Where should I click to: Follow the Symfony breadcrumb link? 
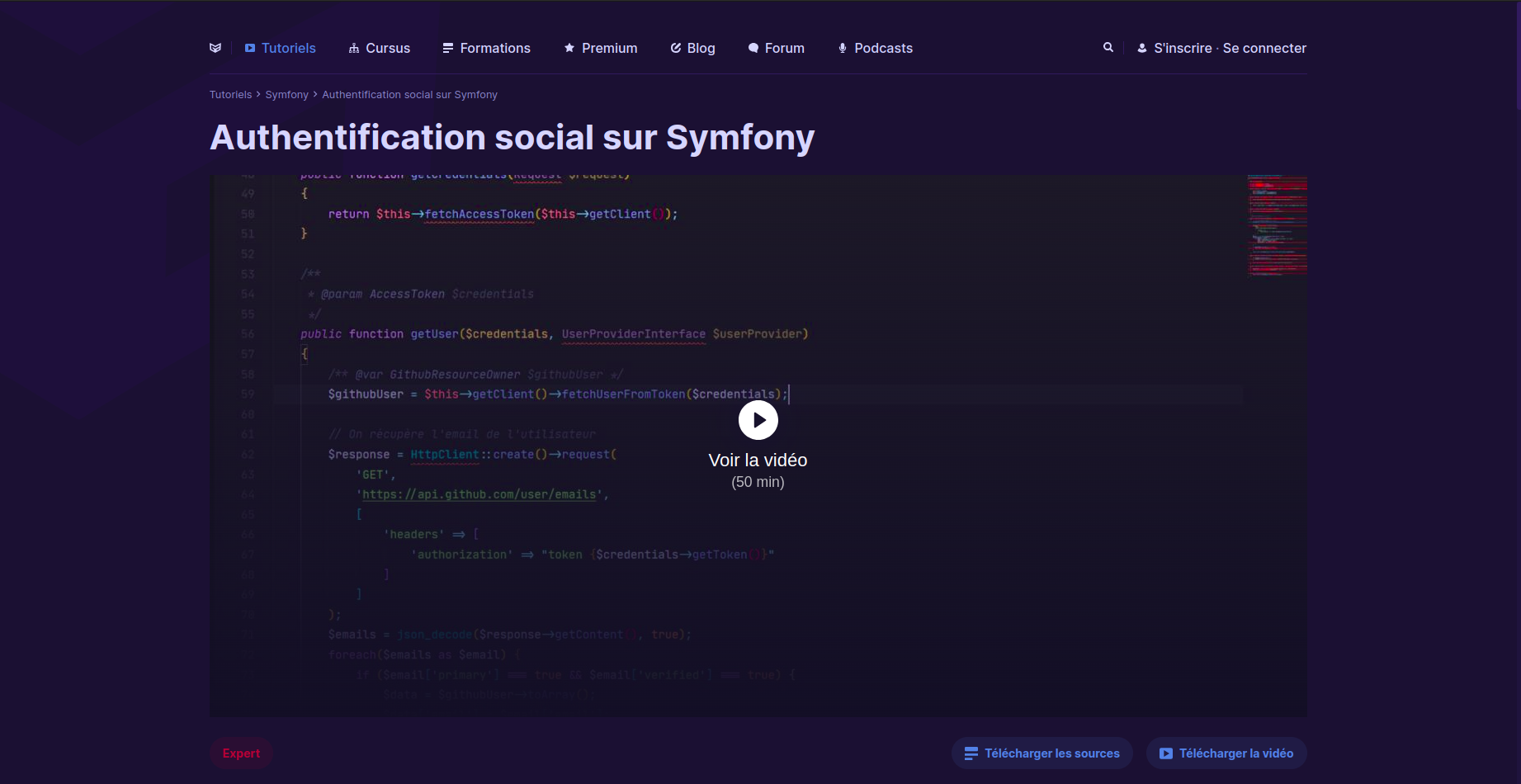pos(286,94)
